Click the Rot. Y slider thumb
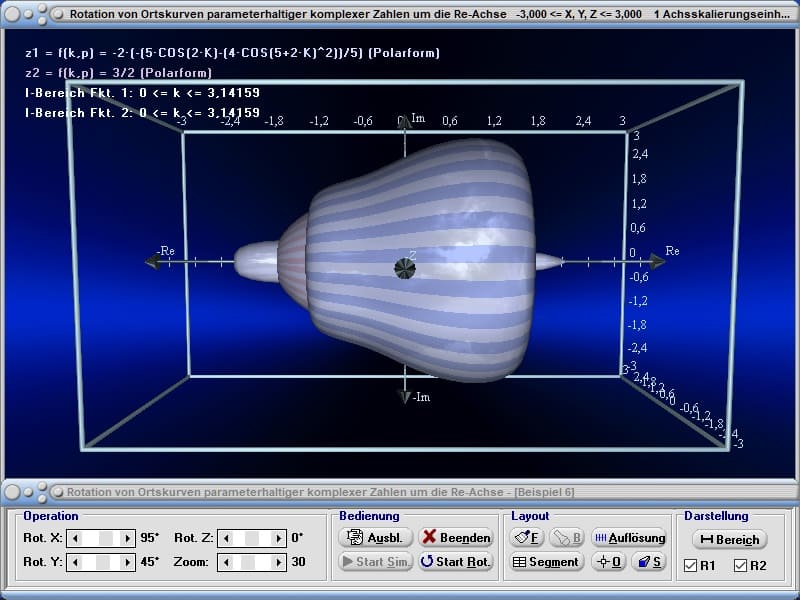This screenshot has width=800, height=600. pyautogui.click(x=103, y=562)
